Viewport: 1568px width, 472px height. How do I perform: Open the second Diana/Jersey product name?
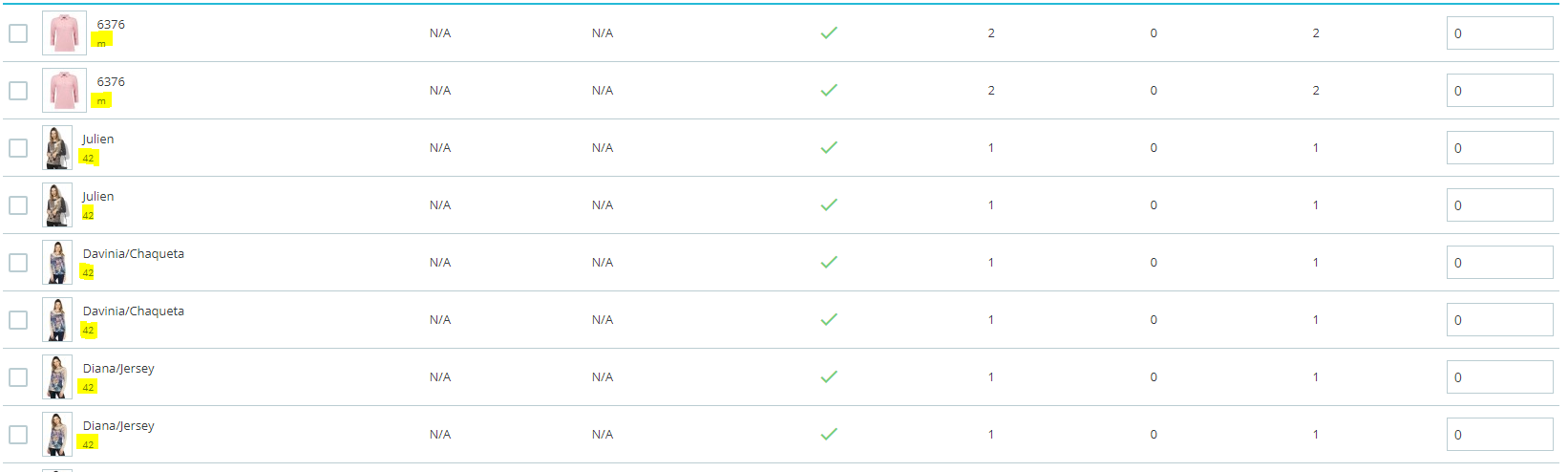pyautogui.click(x=118, y=426)
